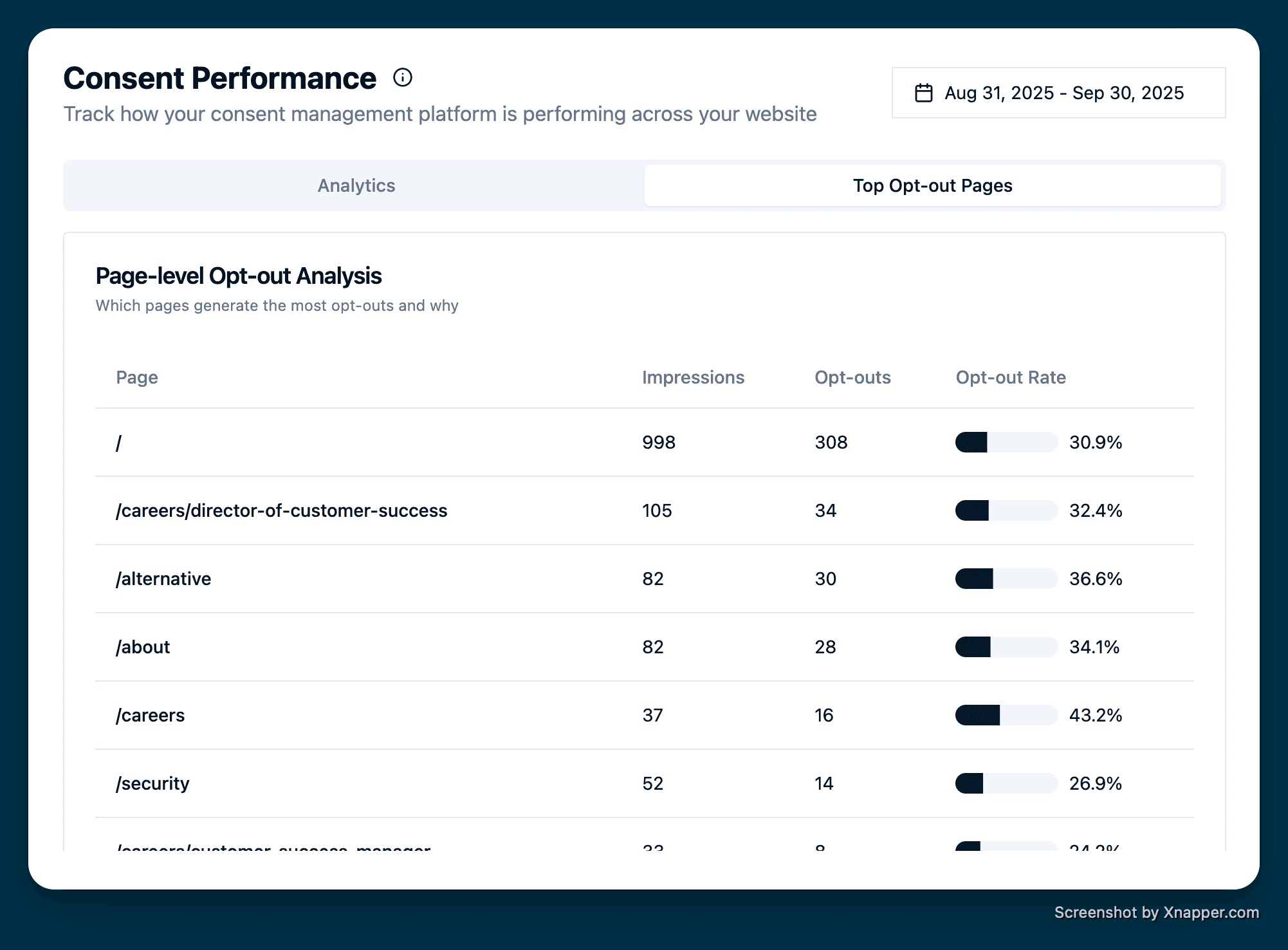This screenshot has height=950, width=1288.
Task: Click the info icon beside Consent Performance
Action: coord(403,78)
